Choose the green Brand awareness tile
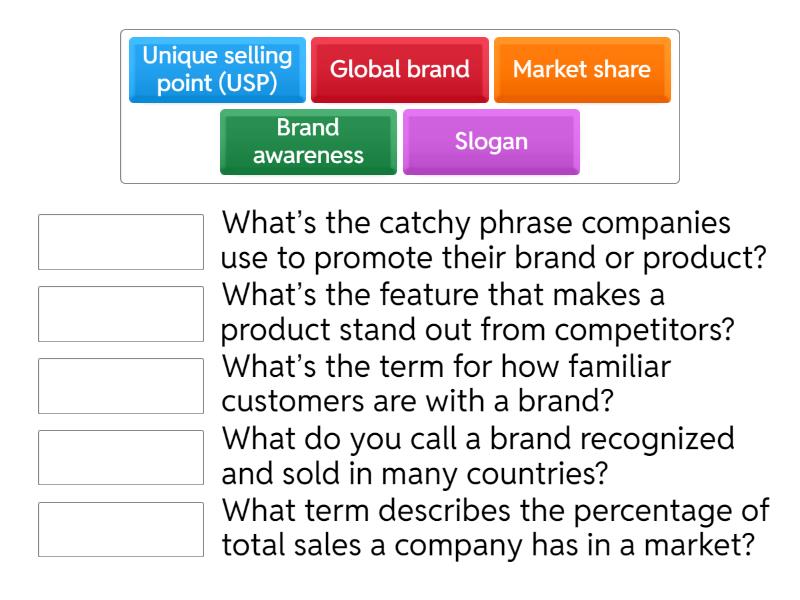The image size is (800, 600). coord(308,142)
